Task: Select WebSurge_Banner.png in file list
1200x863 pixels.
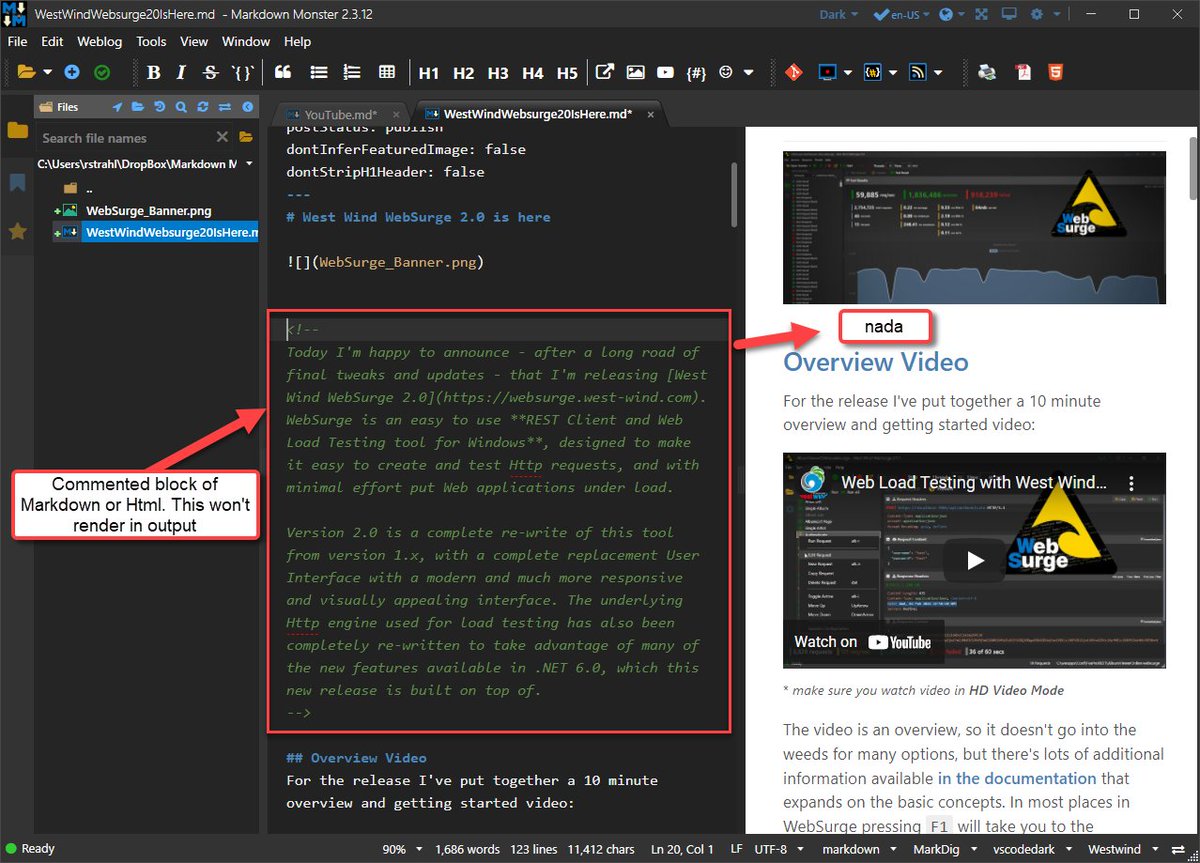Action: (148, 211)
